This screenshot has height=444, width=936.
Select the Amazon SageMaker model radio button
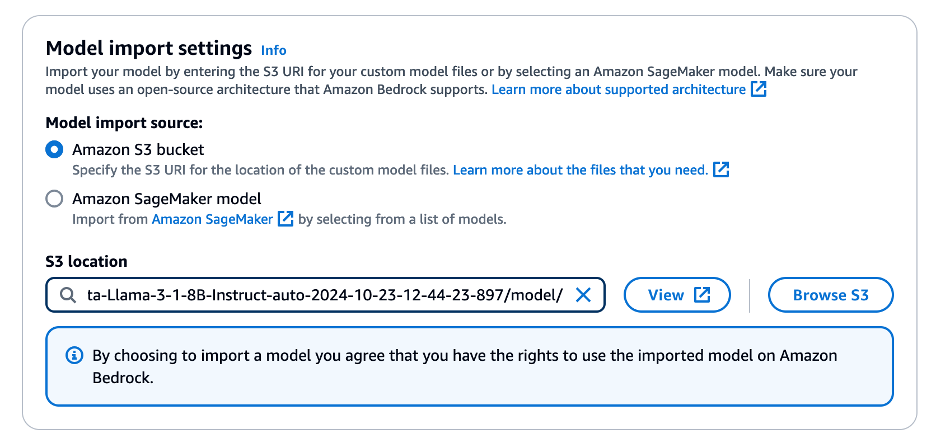[x=54, y=199]
